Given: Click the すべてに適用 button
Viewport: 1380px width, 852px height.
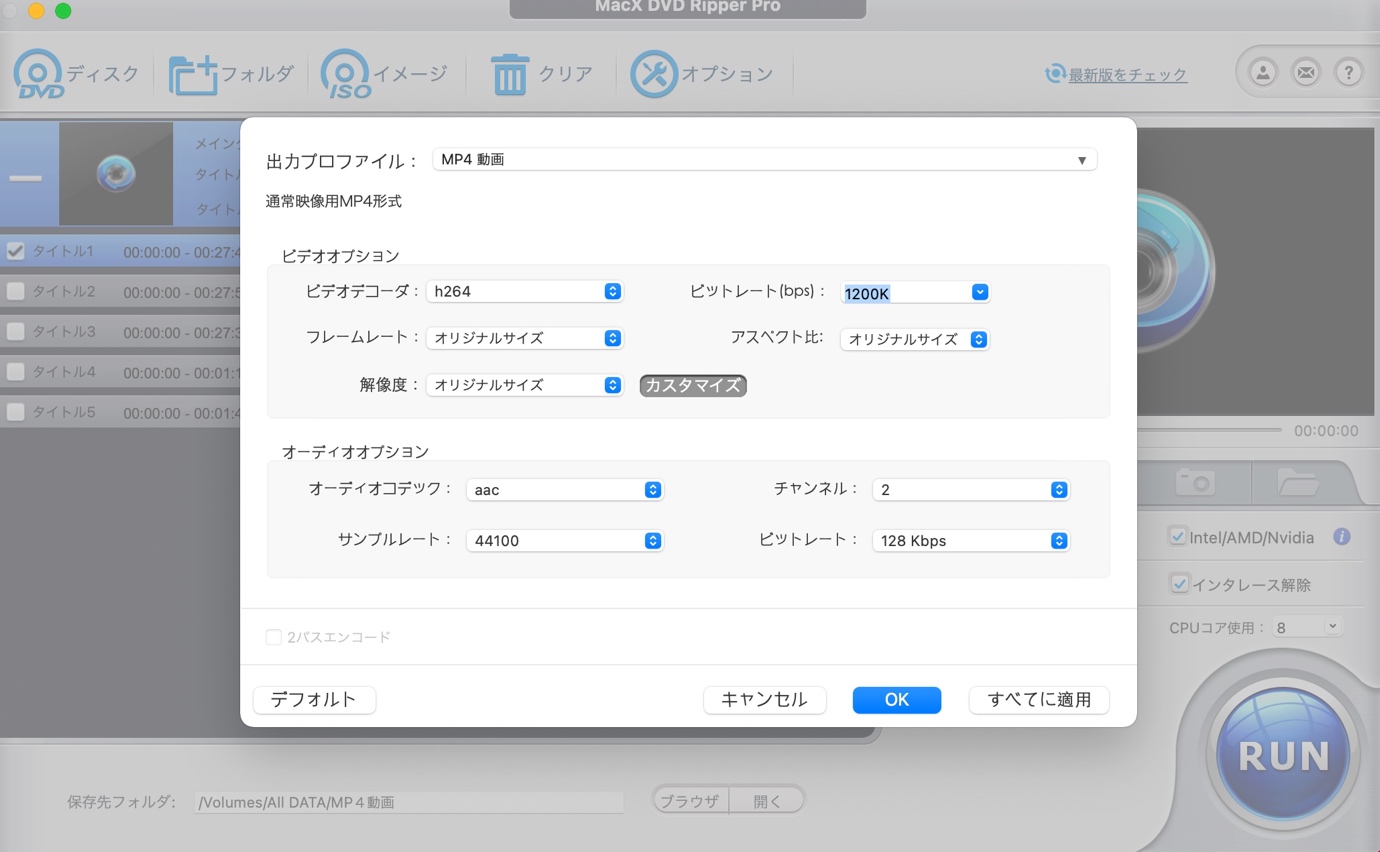Looking at the screenshot, I should point(1039,700).
